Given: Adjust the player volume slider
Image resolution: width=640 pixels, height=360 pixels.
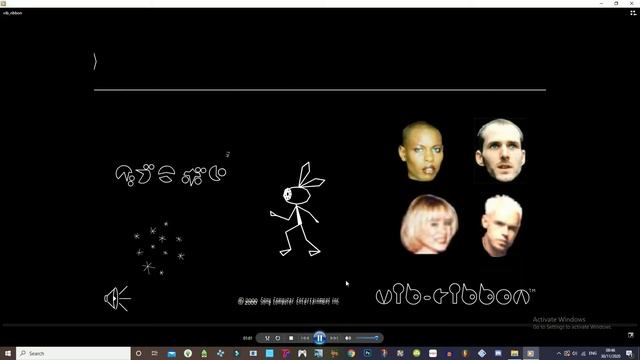Looking at the screenshot, I should (367, 338).
